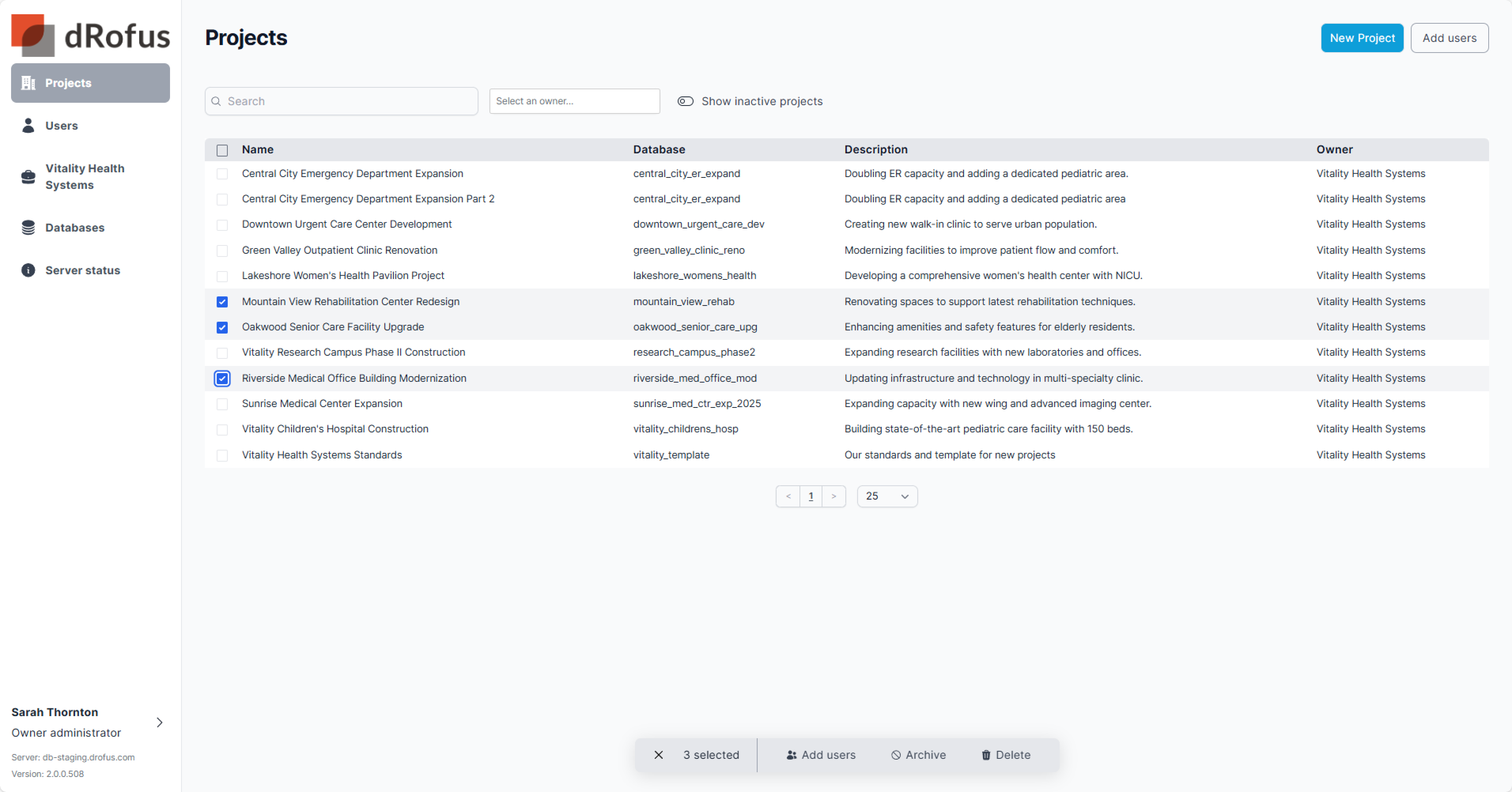Click the X icon to clear selection

(x=659, y=755)
